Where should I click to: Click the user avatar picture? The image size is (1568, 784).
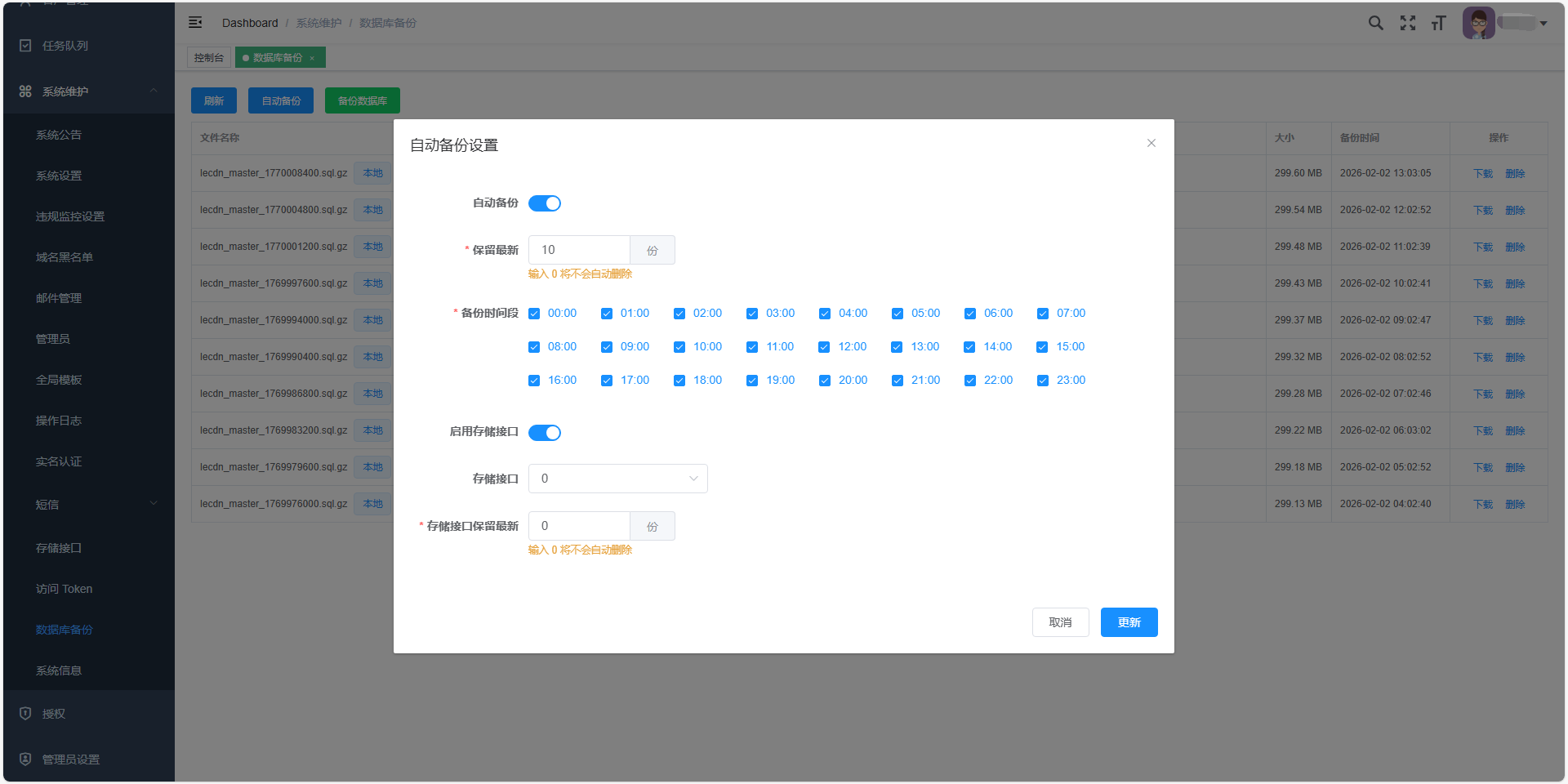[1478, 23]
